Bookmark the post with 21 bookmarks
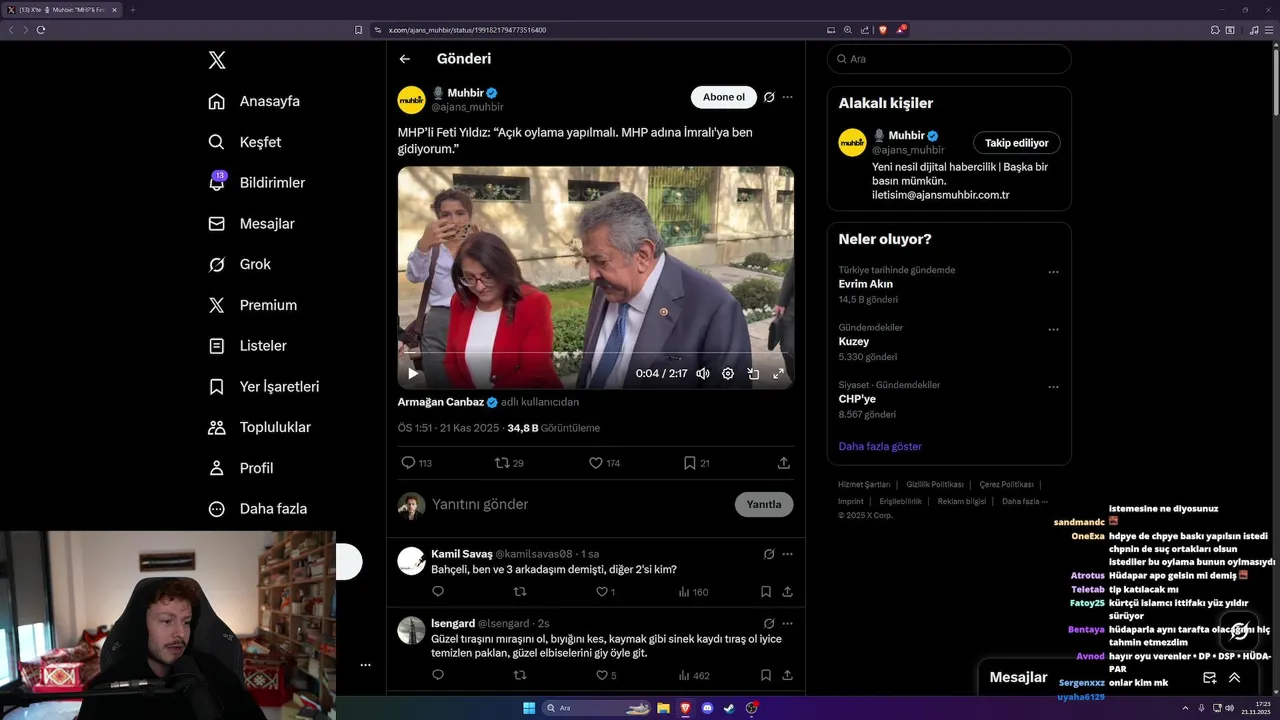 [696, 463]
